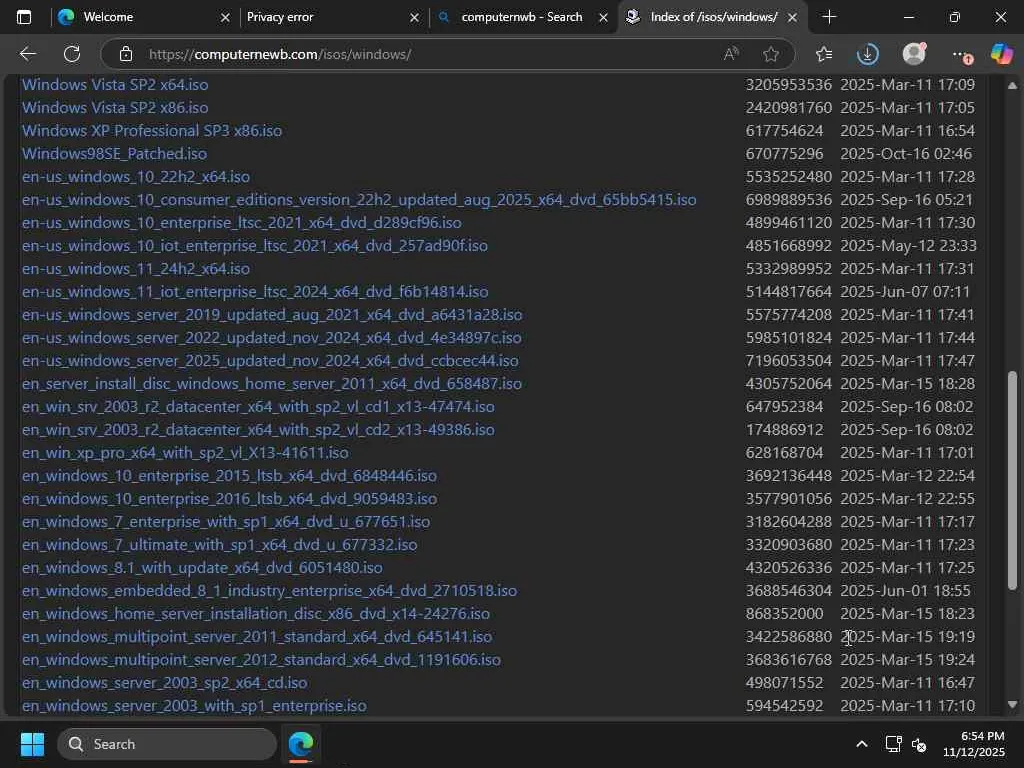
Task: Open the Read aloud icon in the address bar
Action: click(x=731, y=54)
